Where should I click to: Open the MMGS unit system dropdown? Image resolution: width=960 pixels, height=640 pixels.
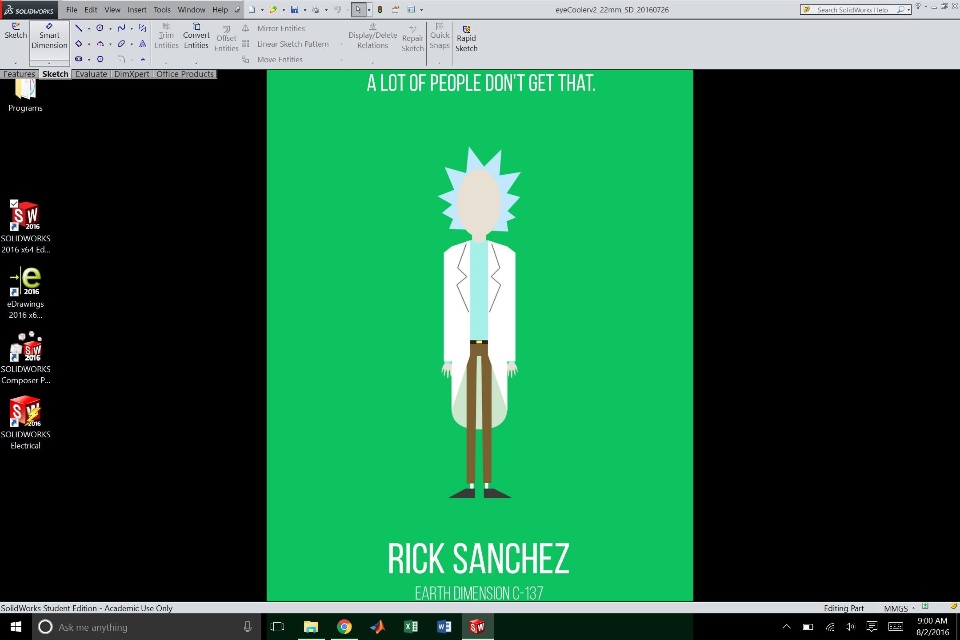click(x=899, y=608)
